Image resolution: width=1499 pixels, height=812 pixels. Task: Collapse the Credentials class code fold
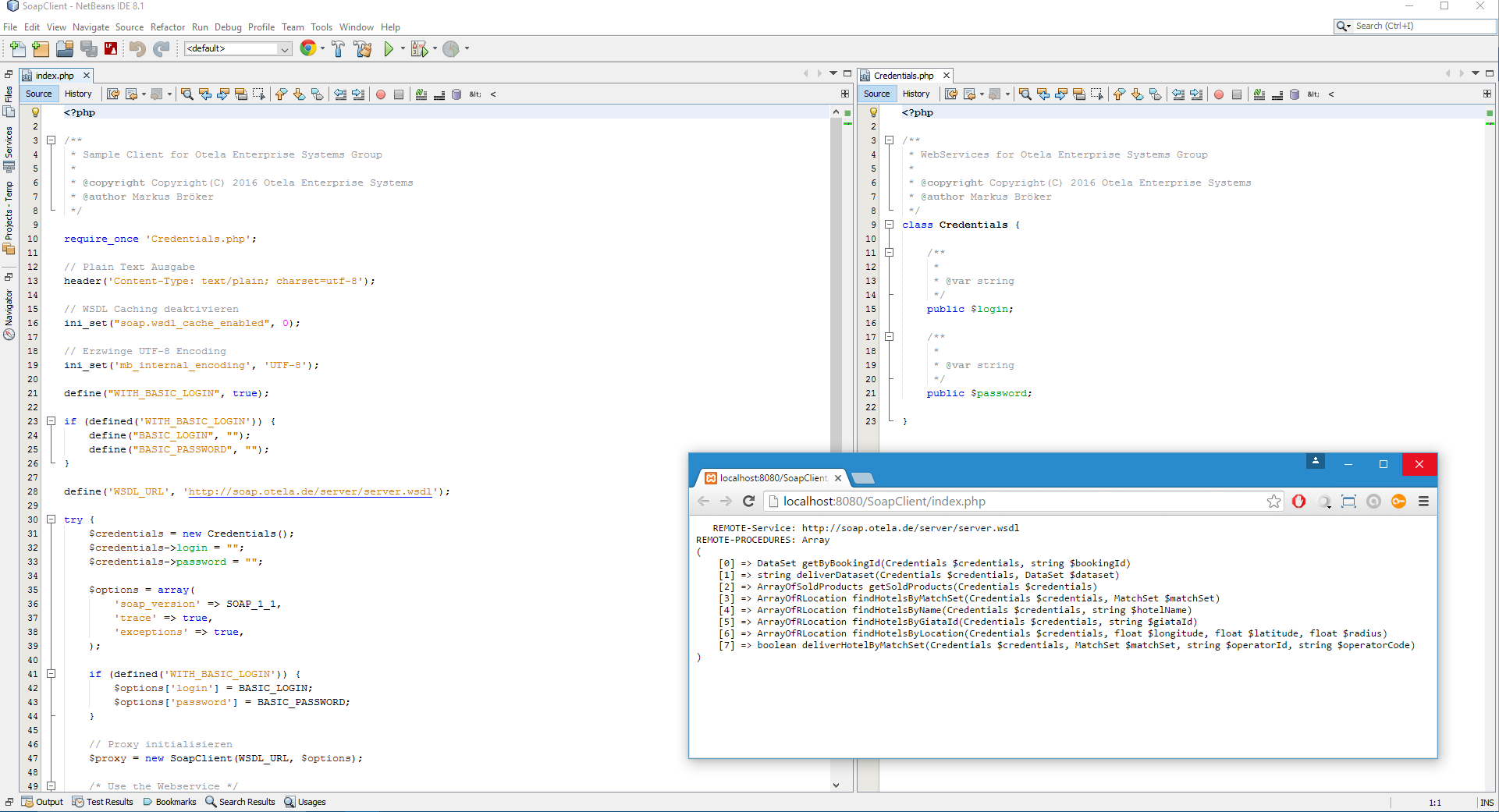tap(890, 225)
